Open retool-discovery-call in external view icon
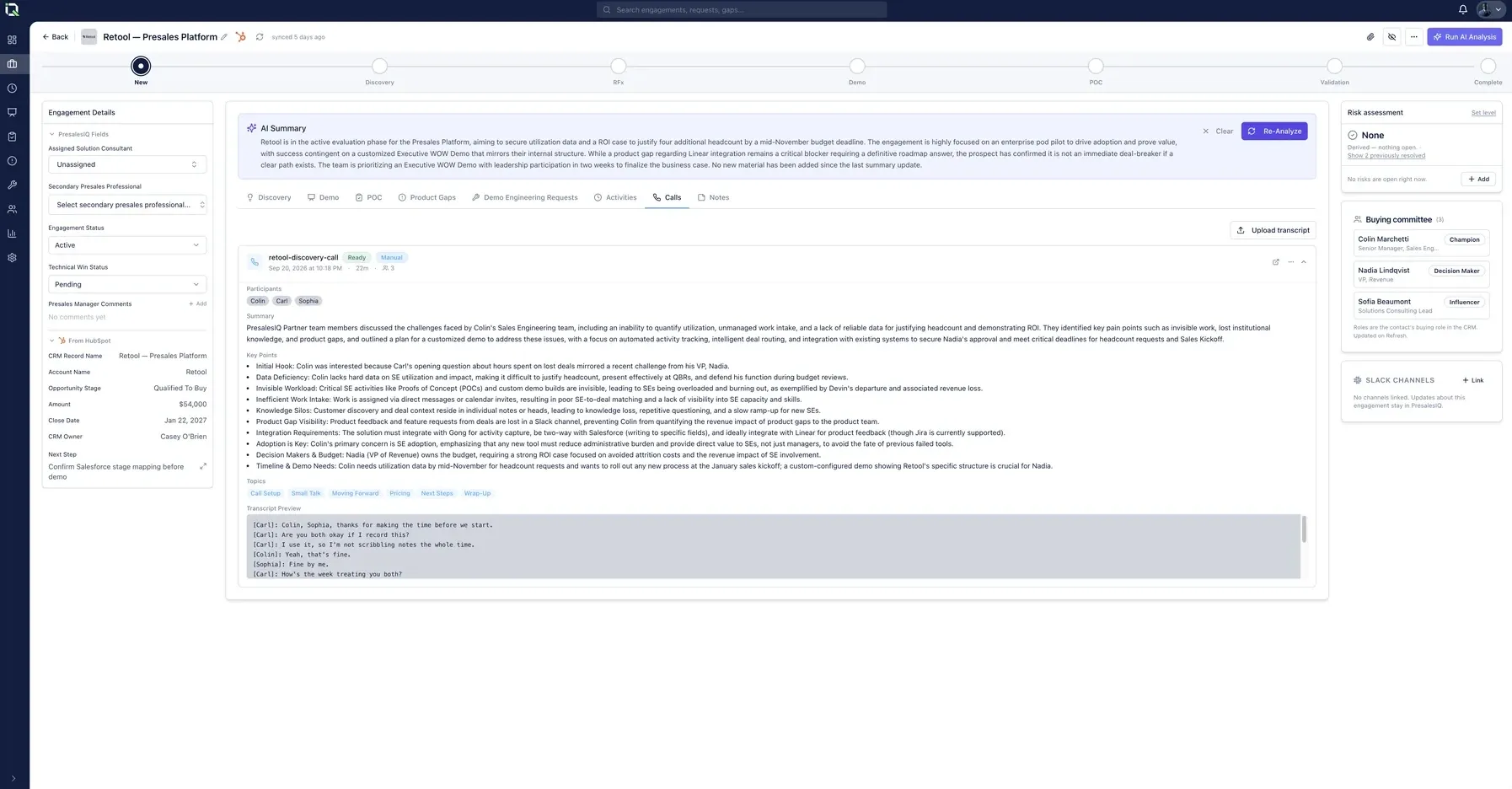Viewport: 1512px width, 789px height. tap(1275, 262)
